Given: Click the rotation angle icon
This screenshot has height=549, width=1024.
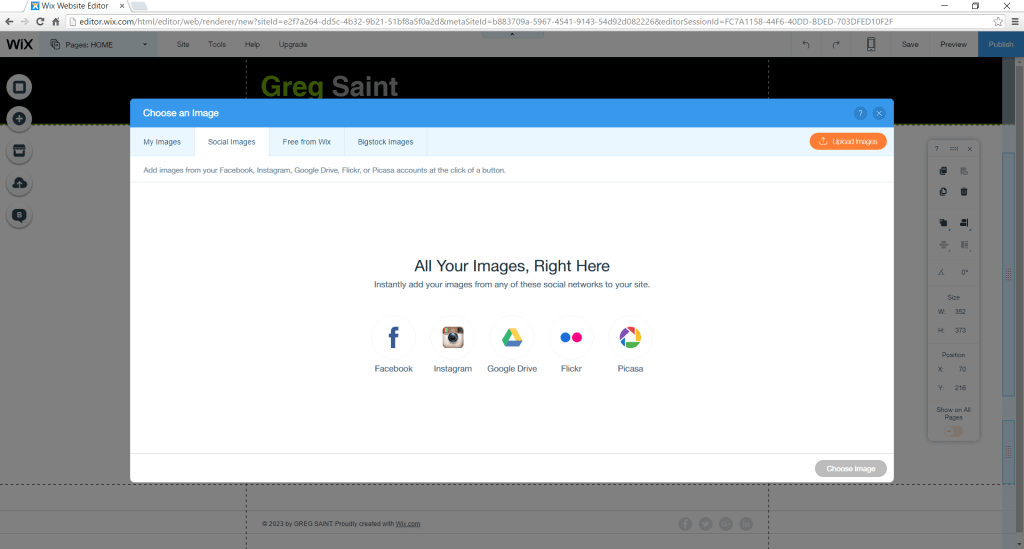Looking at the screenshot, I should pyautogui.click(x=941, y=272).
